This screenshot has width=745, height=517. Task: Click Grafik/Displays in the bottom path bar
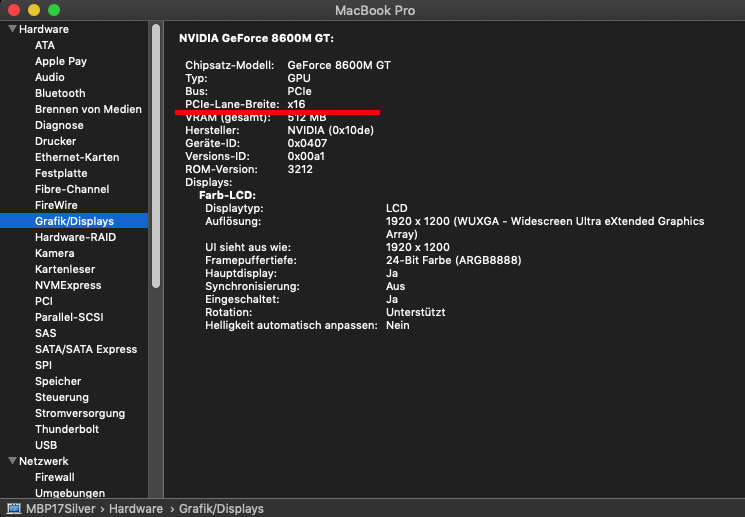[221, 508]
